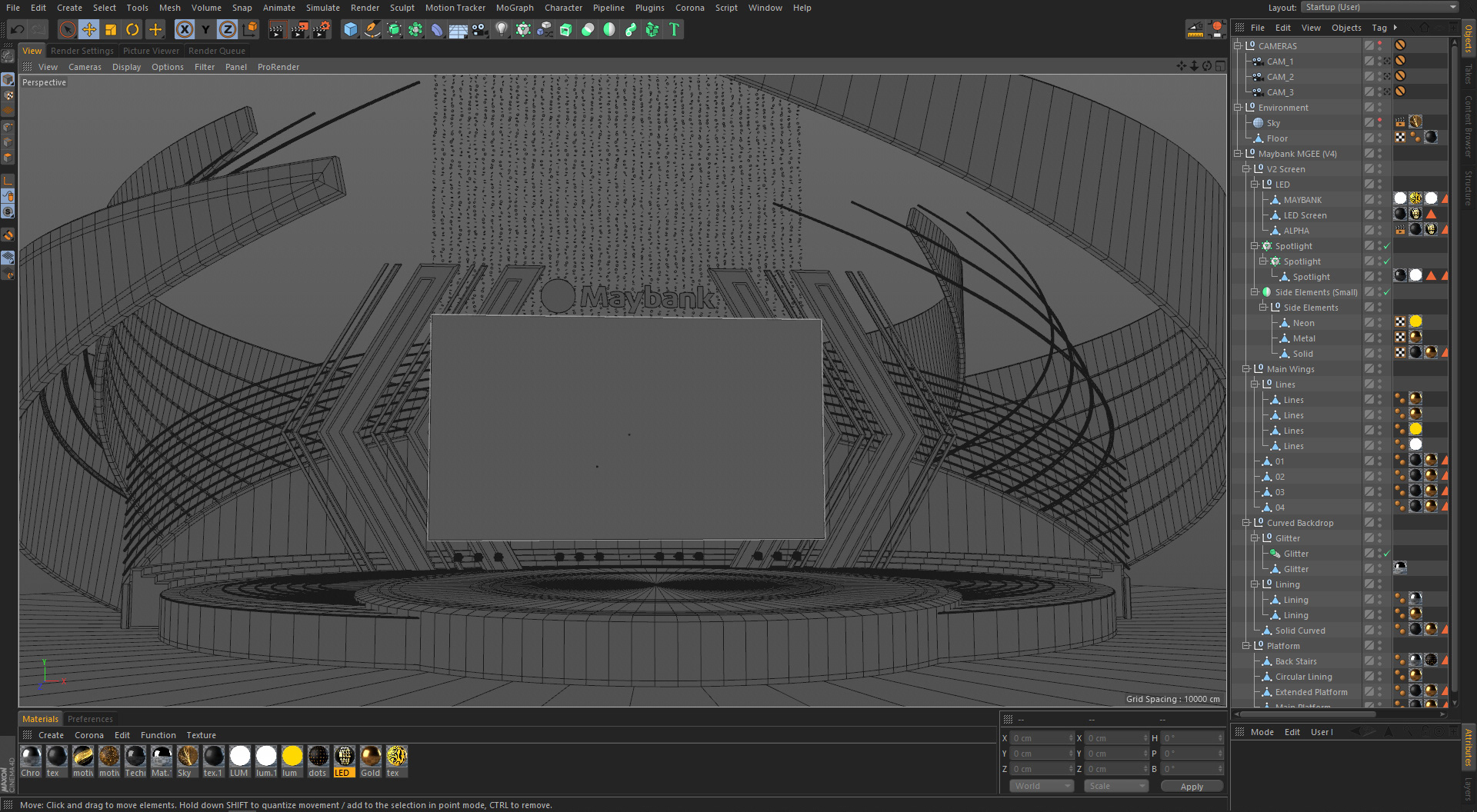
Task: Open the viewport Cameras menu
Action: [x=85, y=67]
